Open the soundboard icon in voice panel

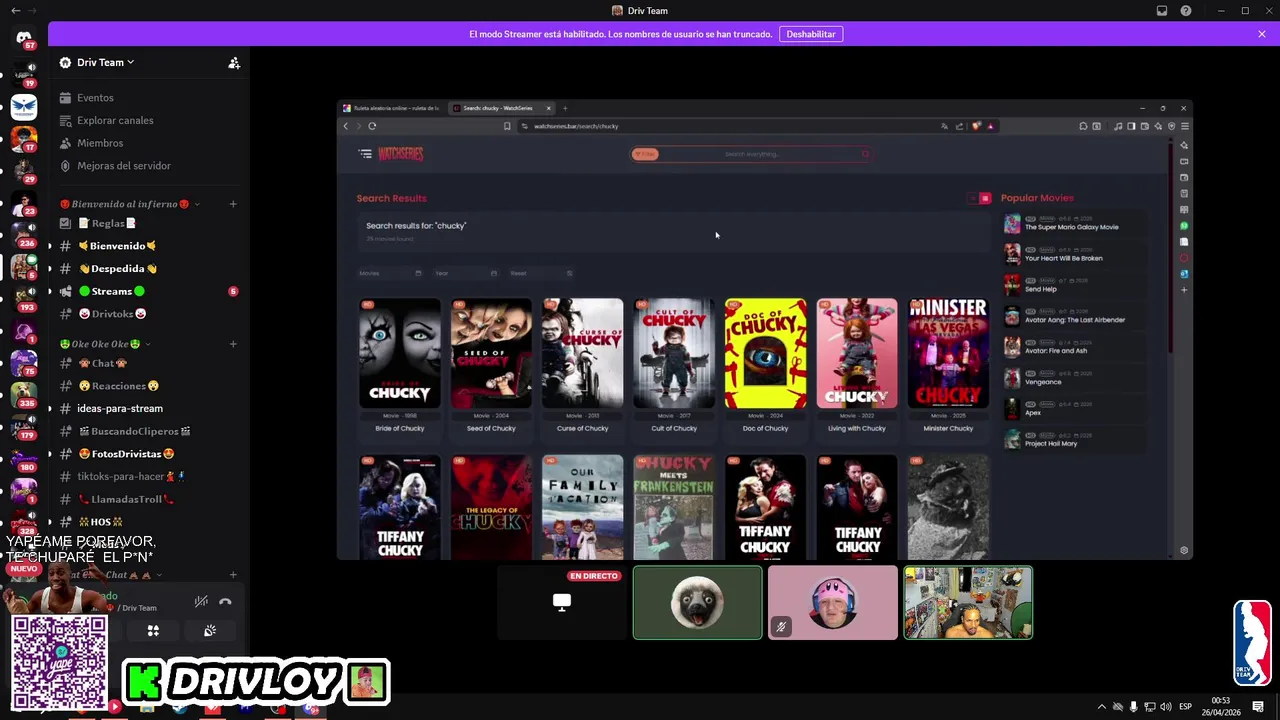(x=210, y=631)
